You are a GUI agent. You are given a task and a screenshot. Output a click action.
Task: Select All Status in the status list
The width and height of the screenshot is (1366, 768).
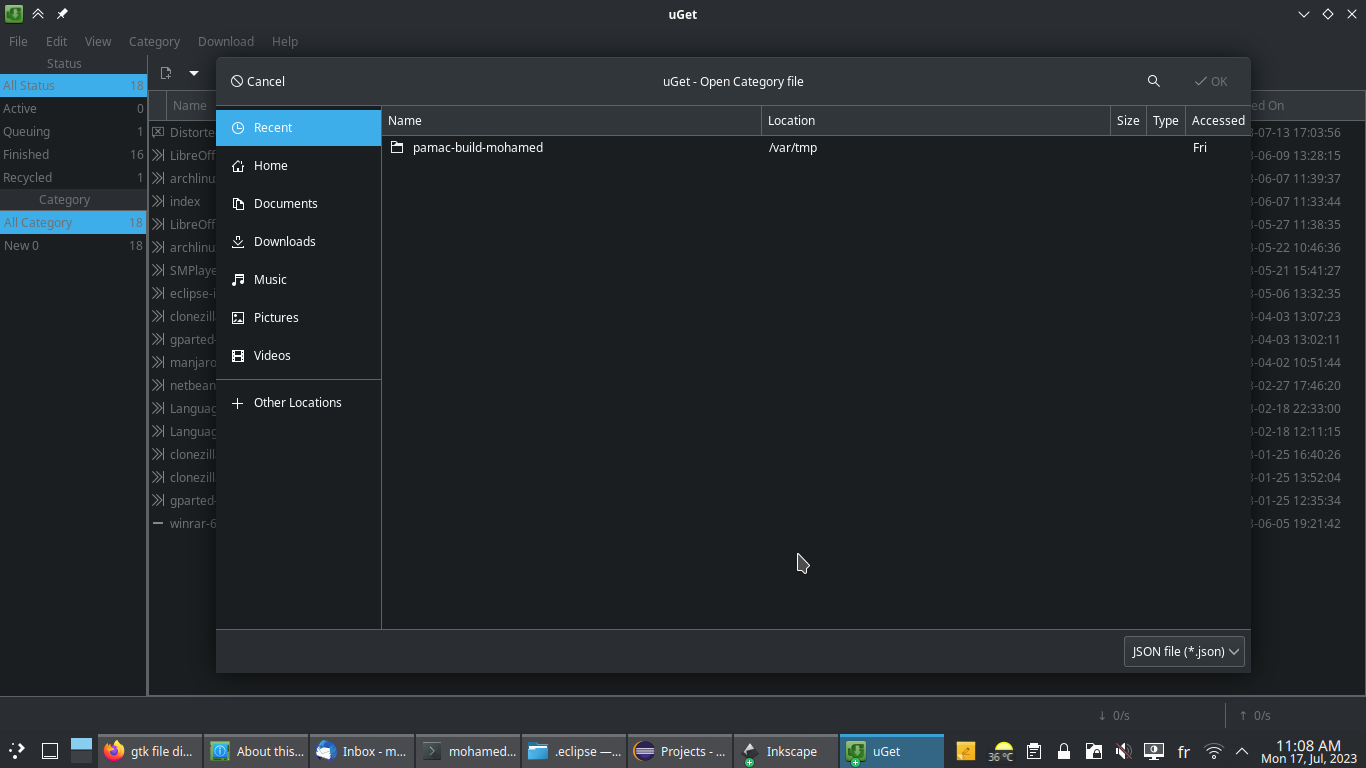coord(73,85)
